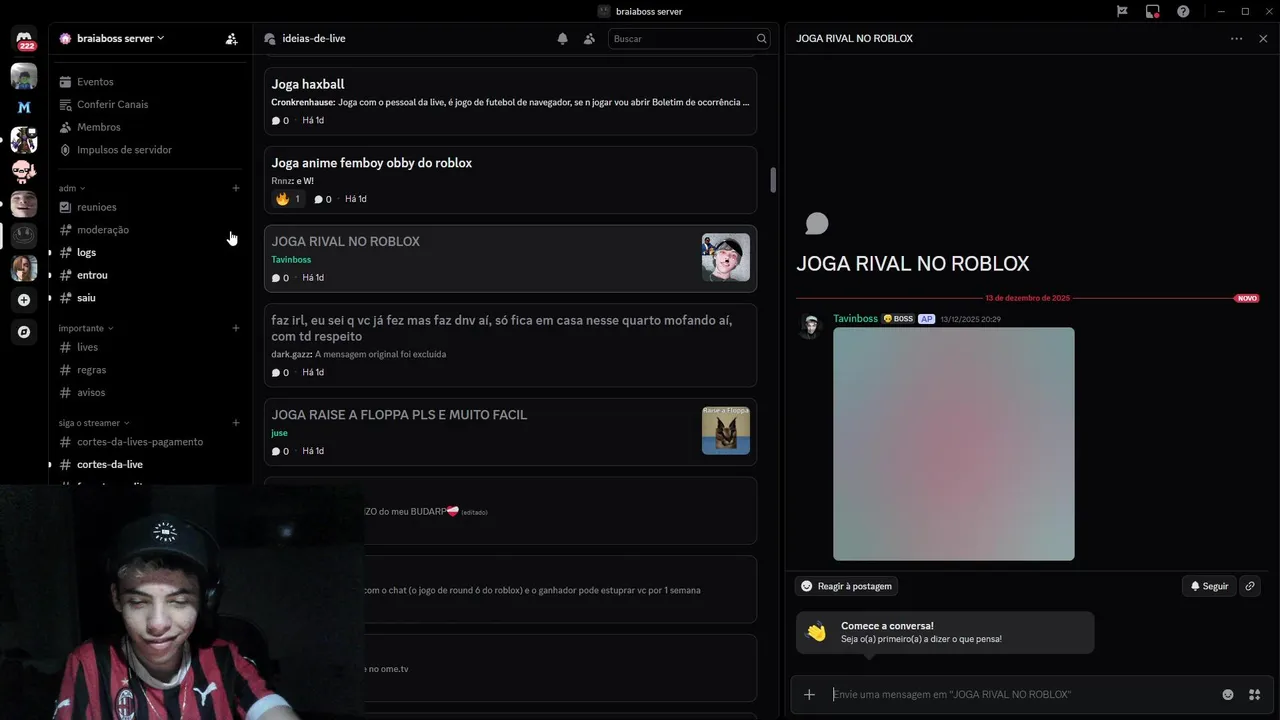The height and width of the screenshot is (720, 1280).
Task: Collapse the importante category
Action: (86, 328)
